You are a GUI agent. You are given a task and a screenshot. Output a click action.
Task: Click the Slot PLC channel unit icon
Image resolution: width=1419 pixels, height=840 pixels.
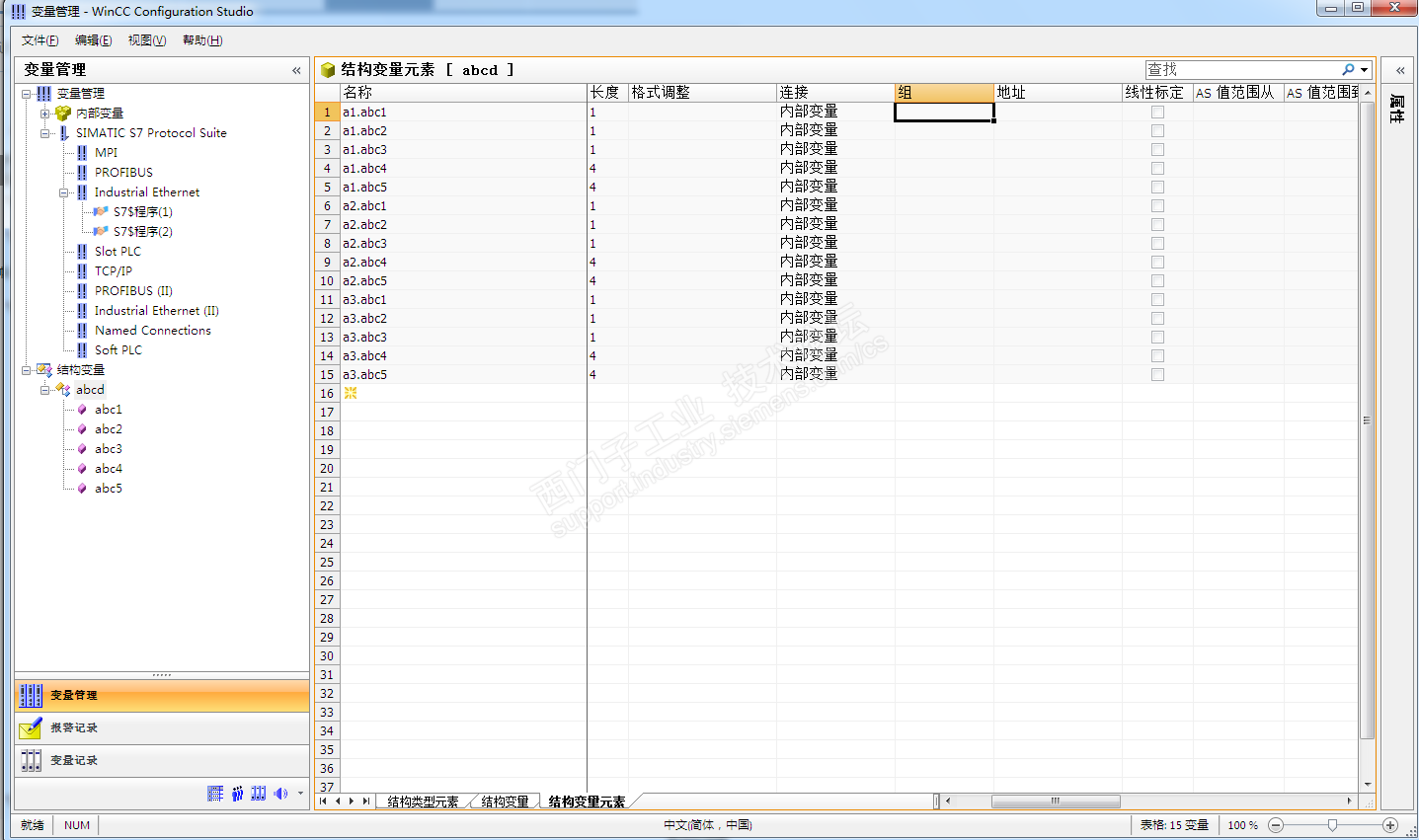tap(82, 252)
